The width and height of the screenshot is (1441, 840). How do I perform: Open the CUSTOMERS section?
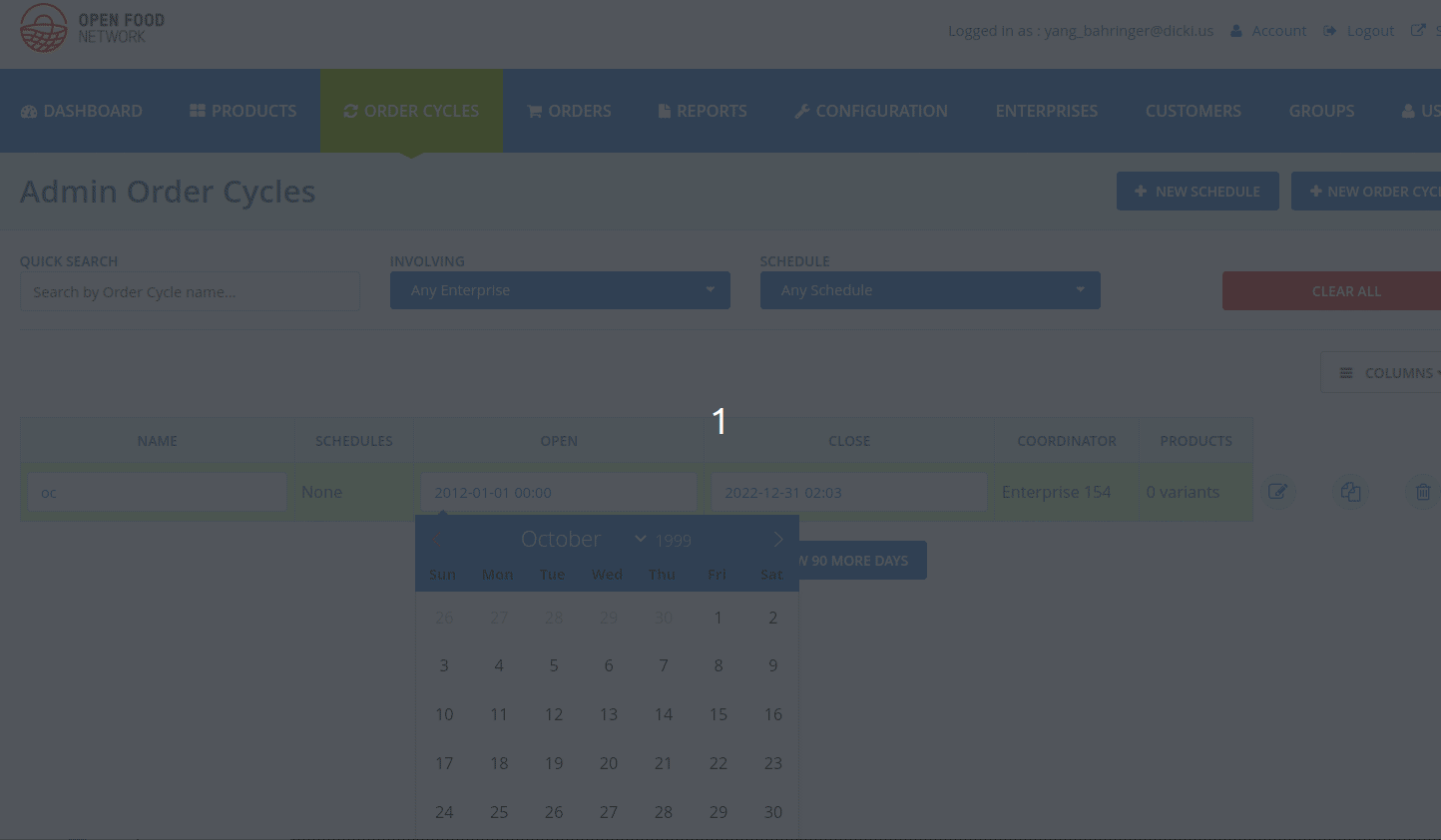tap(1193, 110)
